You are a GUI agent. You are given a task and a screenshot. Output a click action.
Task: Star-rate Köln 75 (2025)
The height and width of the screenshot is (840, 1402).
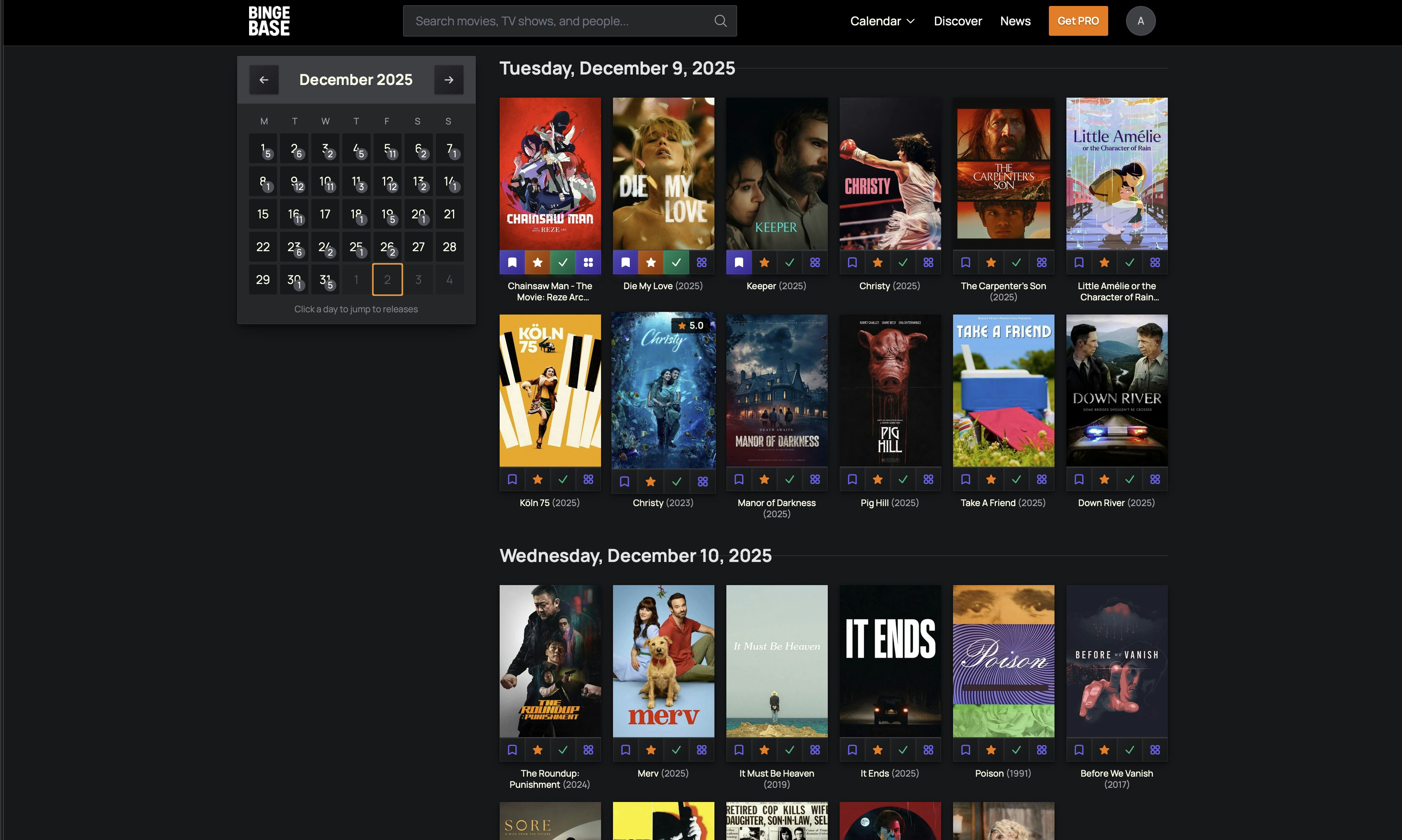[x=537, y=479]
